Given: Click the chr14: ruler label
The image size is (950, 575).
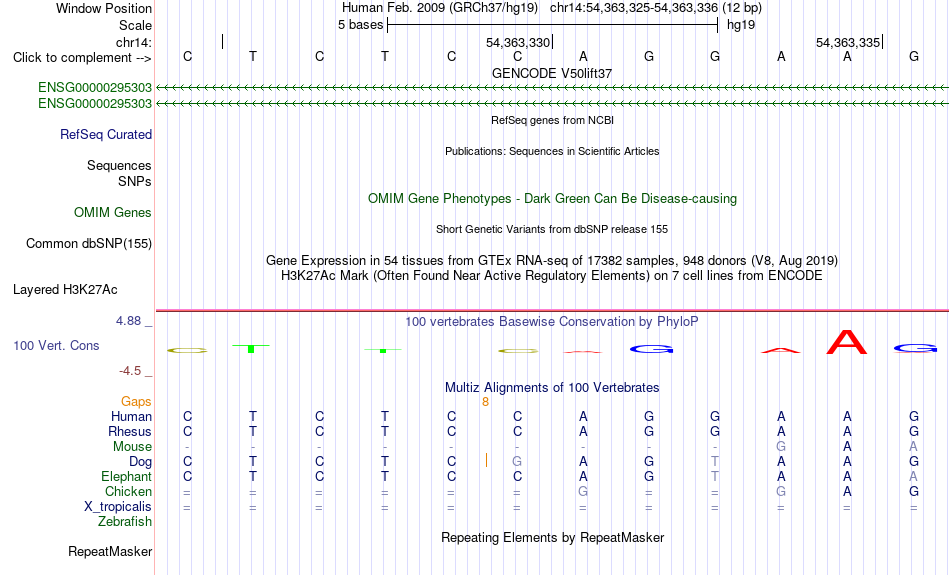Looking at the screenshot, I should pyautogui.click(x=134, y=42).
